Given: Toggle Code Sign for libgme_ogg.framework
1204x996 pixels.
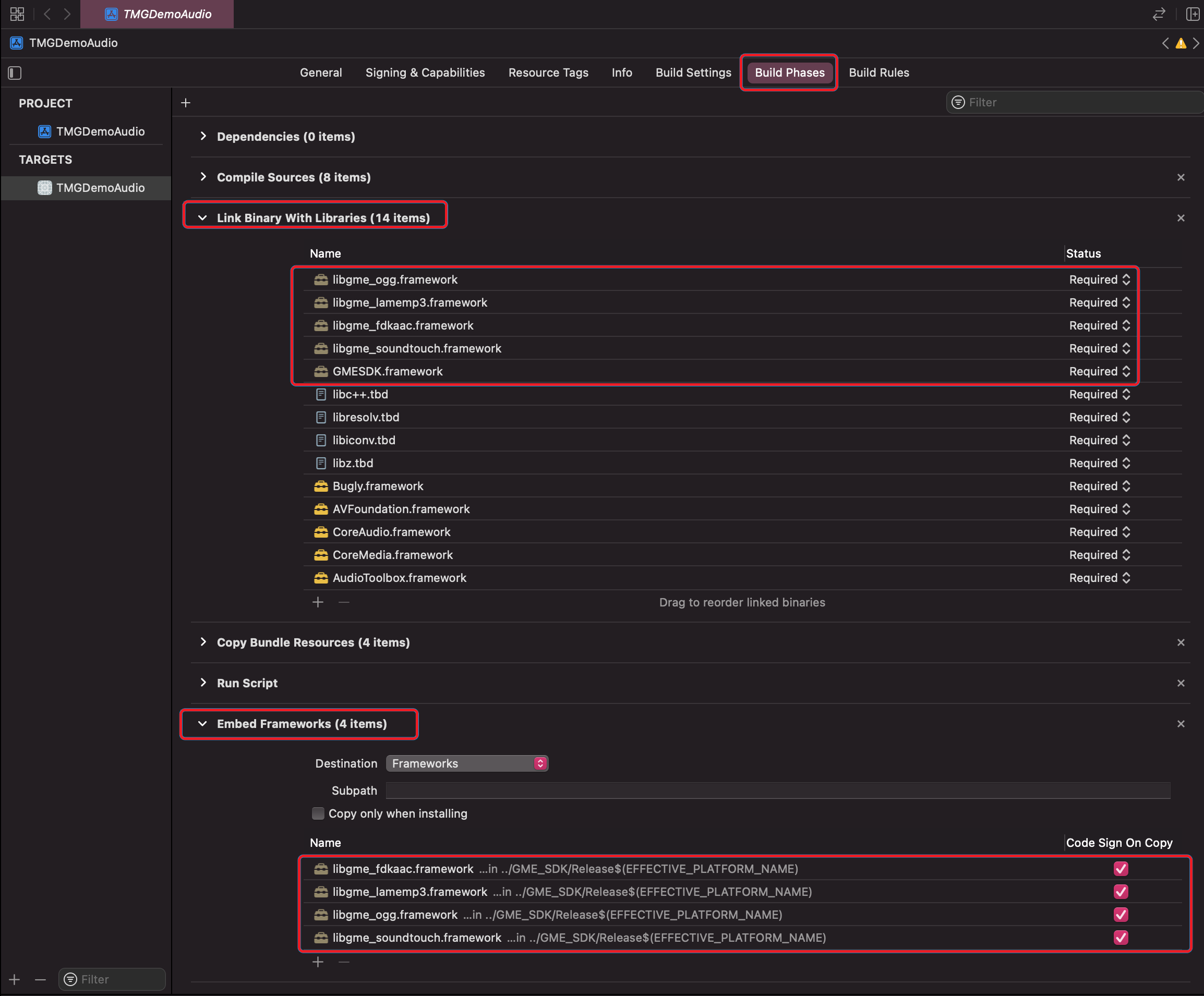Looking at the screenshot, I should [1121, 915].
